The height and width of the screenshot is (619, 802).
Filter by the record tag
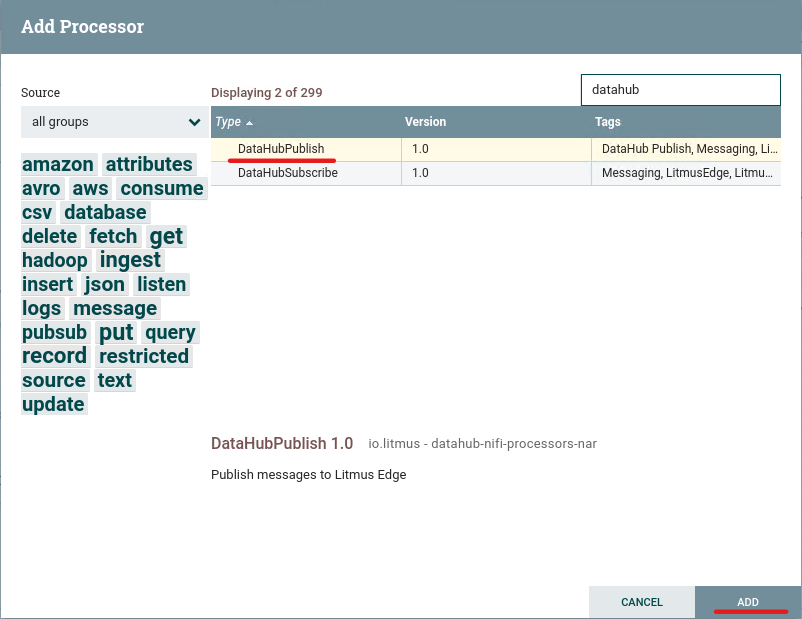click(x=54, y=356)
